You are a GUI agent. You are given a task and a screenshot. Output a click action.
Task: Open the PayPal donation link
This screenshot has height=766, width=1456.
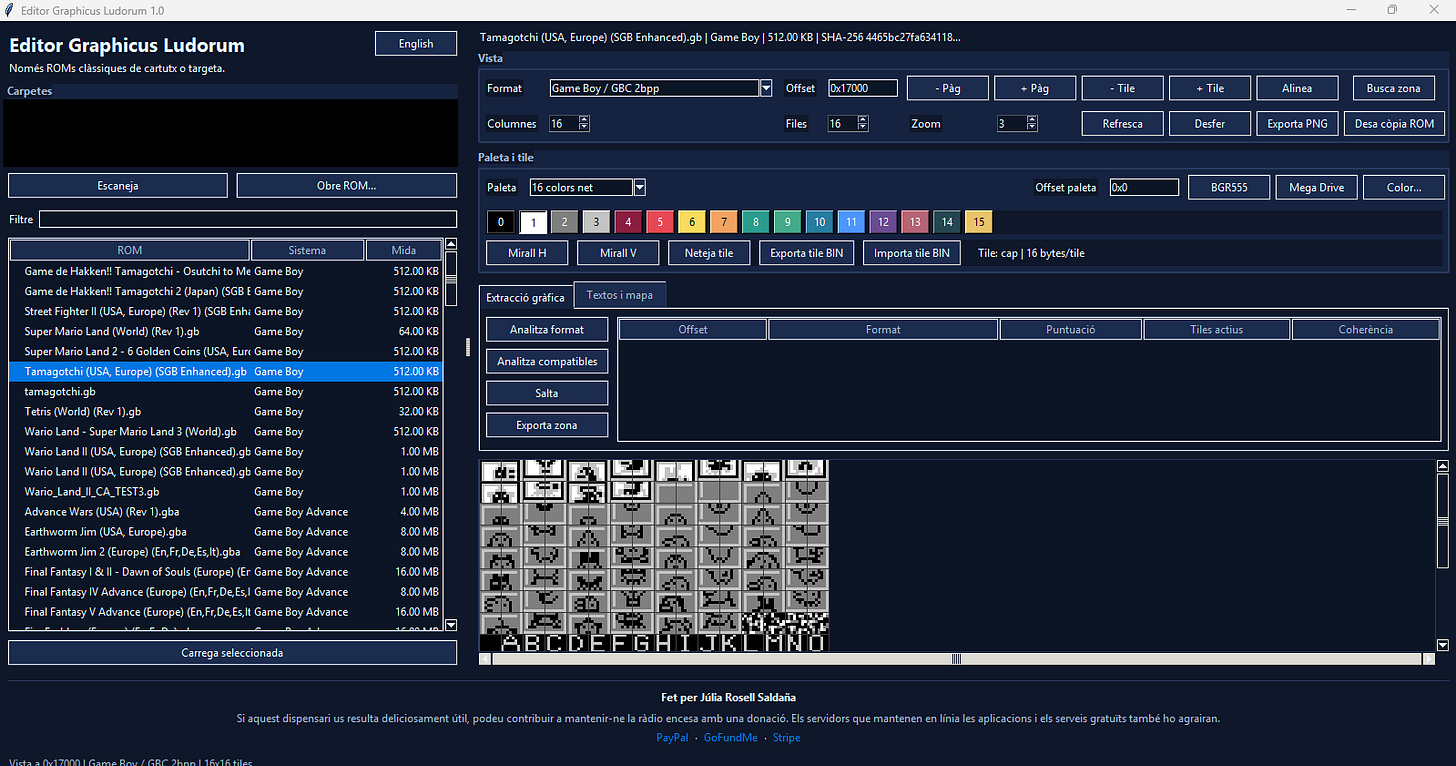click(x=672, y=737)
